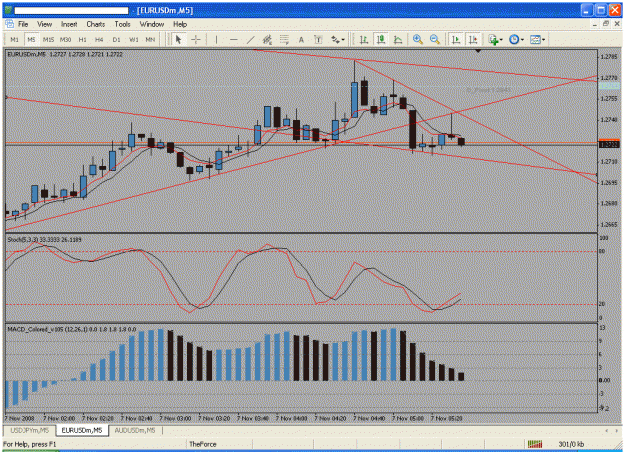This screenshot has width=625, height=452.
Task: Switch chart to candlesticks type
Action: (381, 39)
